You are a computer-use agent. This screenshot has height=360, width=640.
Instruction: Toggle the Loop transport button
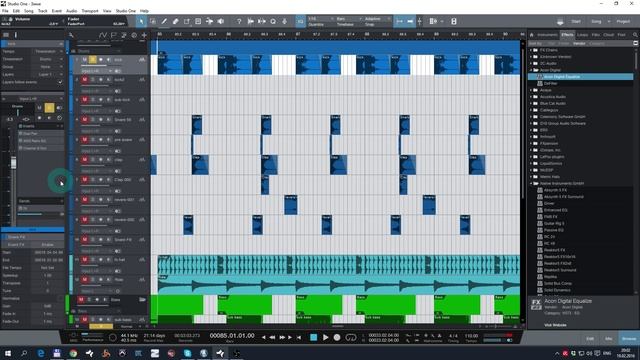pos(351,337)
